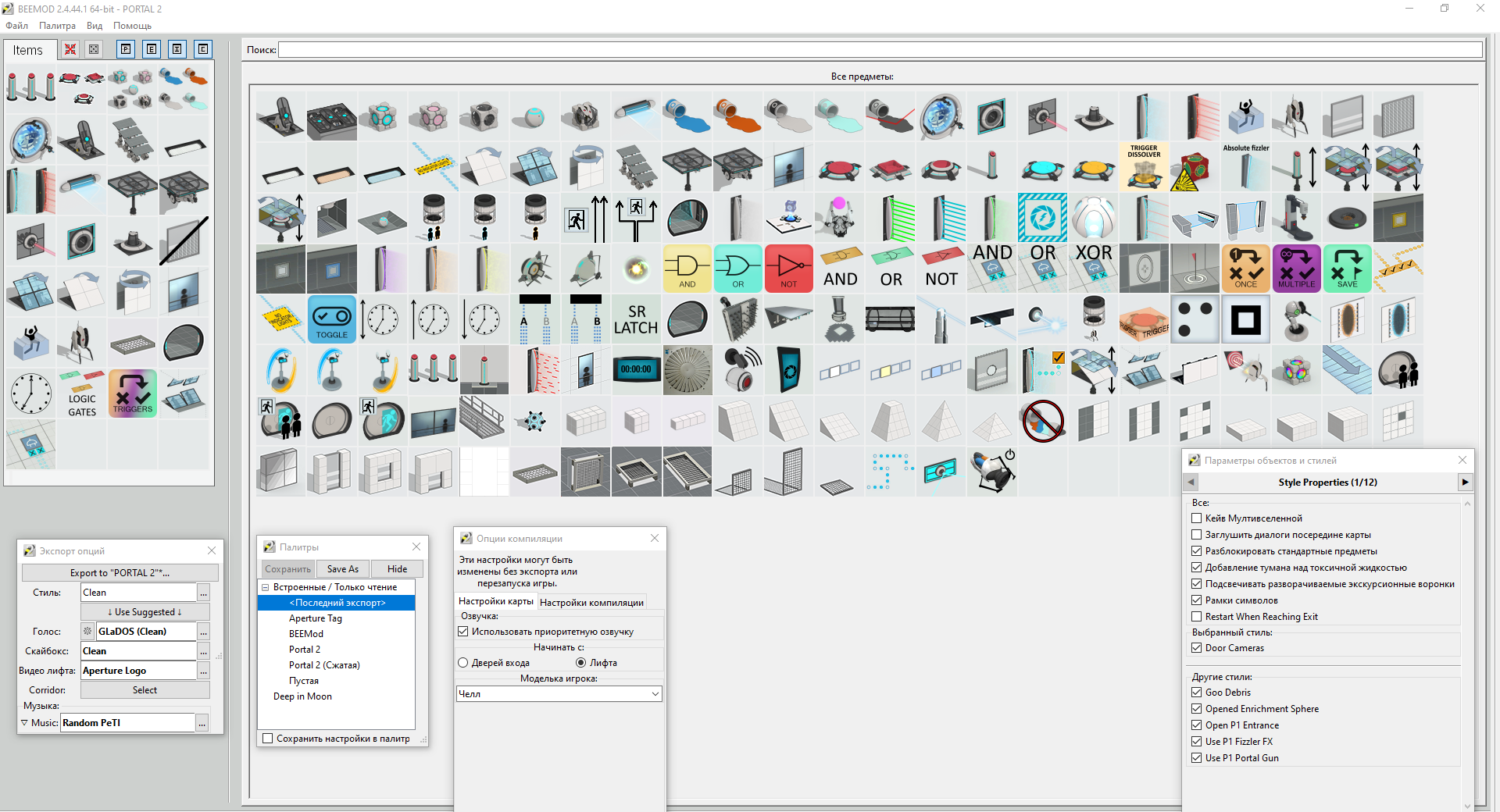
Task: Click the Поиск search field
Action: (x=880, y=50)
